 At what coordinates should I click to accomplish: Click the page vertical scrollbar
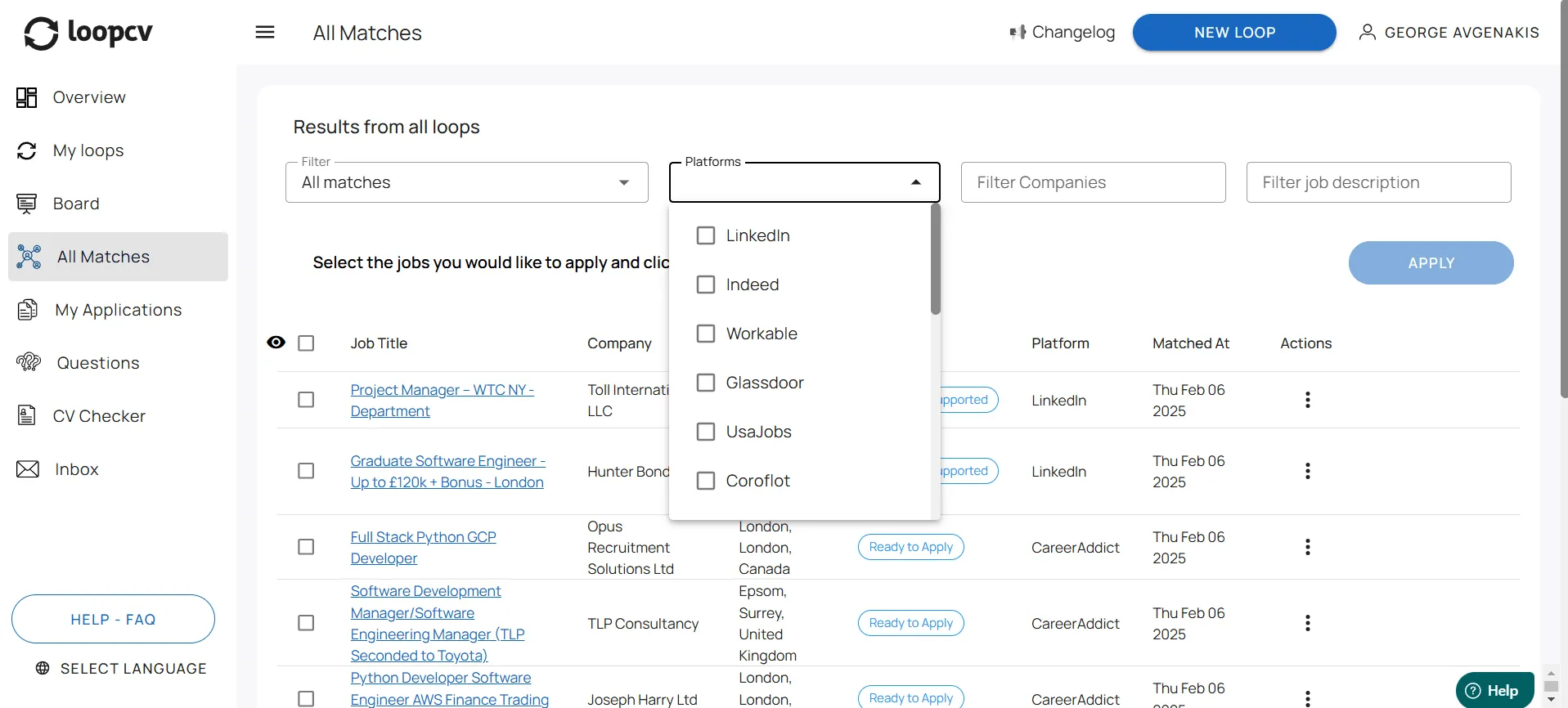[1564, 199]
